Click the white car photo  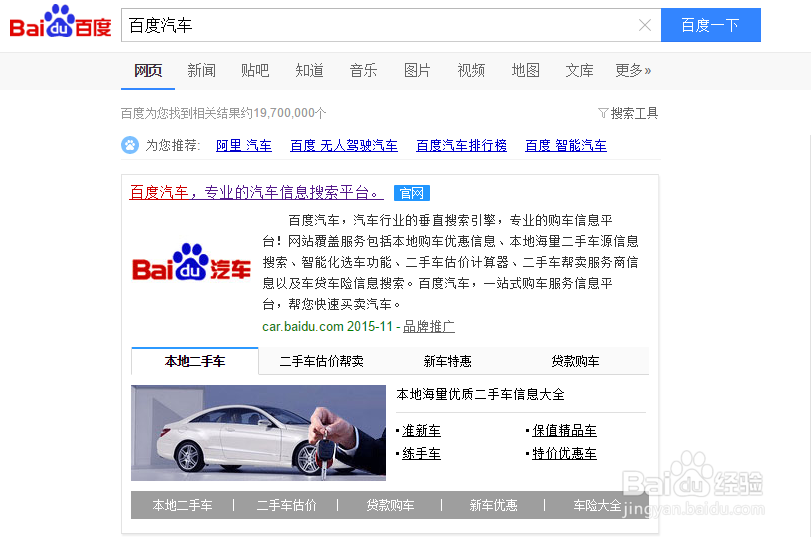pyautogui.click(x=258, y=432)
